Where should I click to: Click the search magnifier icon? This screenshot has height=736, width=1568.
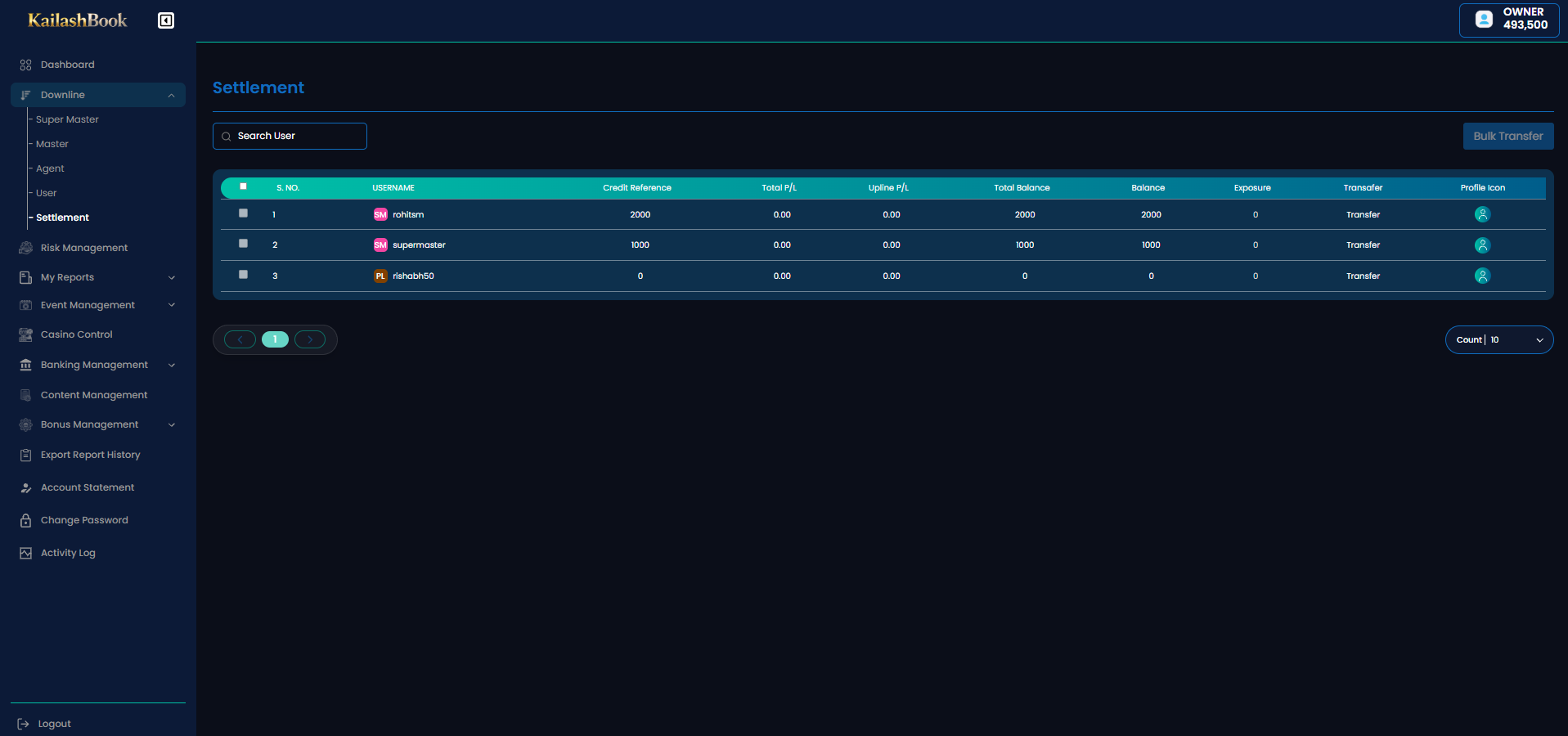coord(227,137)
